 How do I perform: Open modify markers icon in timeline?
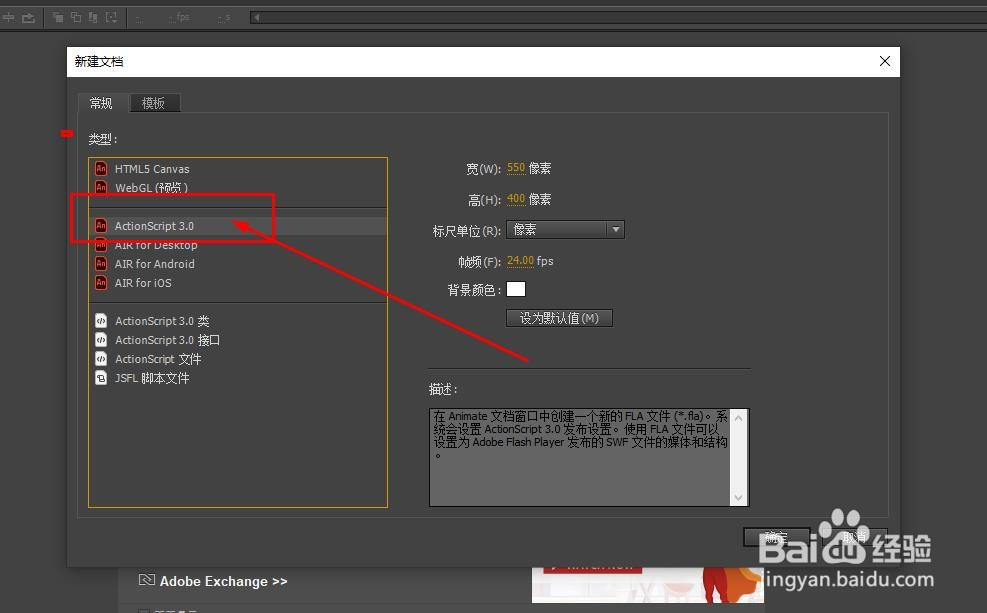(111, 18)
